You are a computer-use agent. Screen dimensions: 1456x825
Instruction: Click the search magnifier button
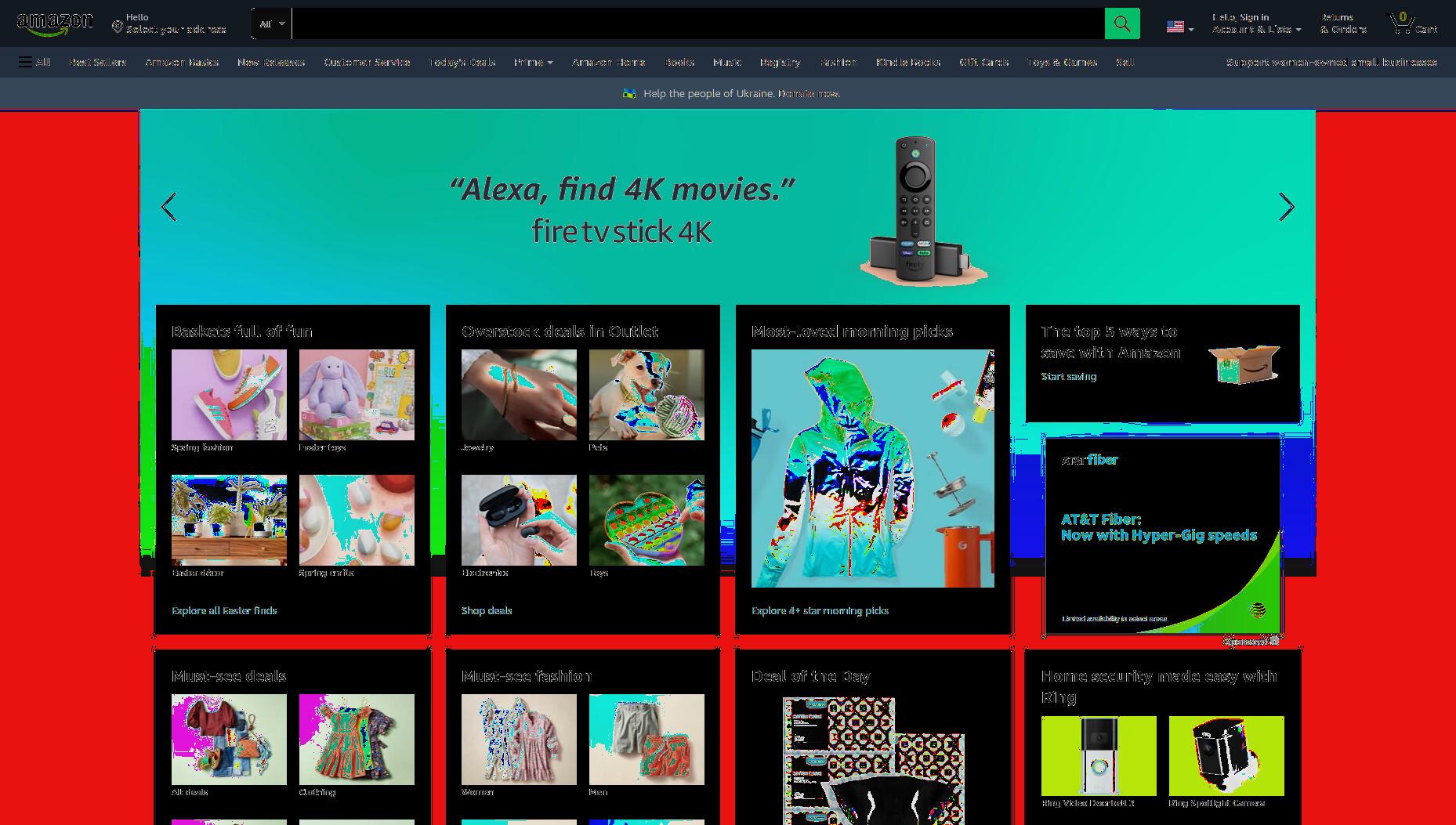[x=1121, y=24]
